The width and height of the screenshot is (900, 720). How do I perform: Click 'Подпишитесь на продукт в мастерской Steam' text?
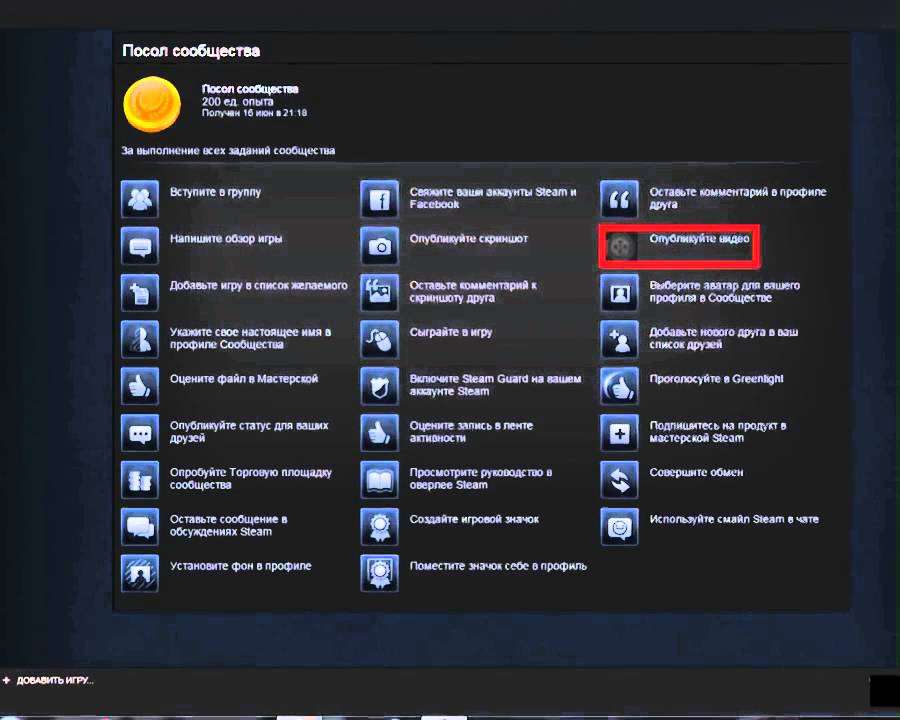718,432
